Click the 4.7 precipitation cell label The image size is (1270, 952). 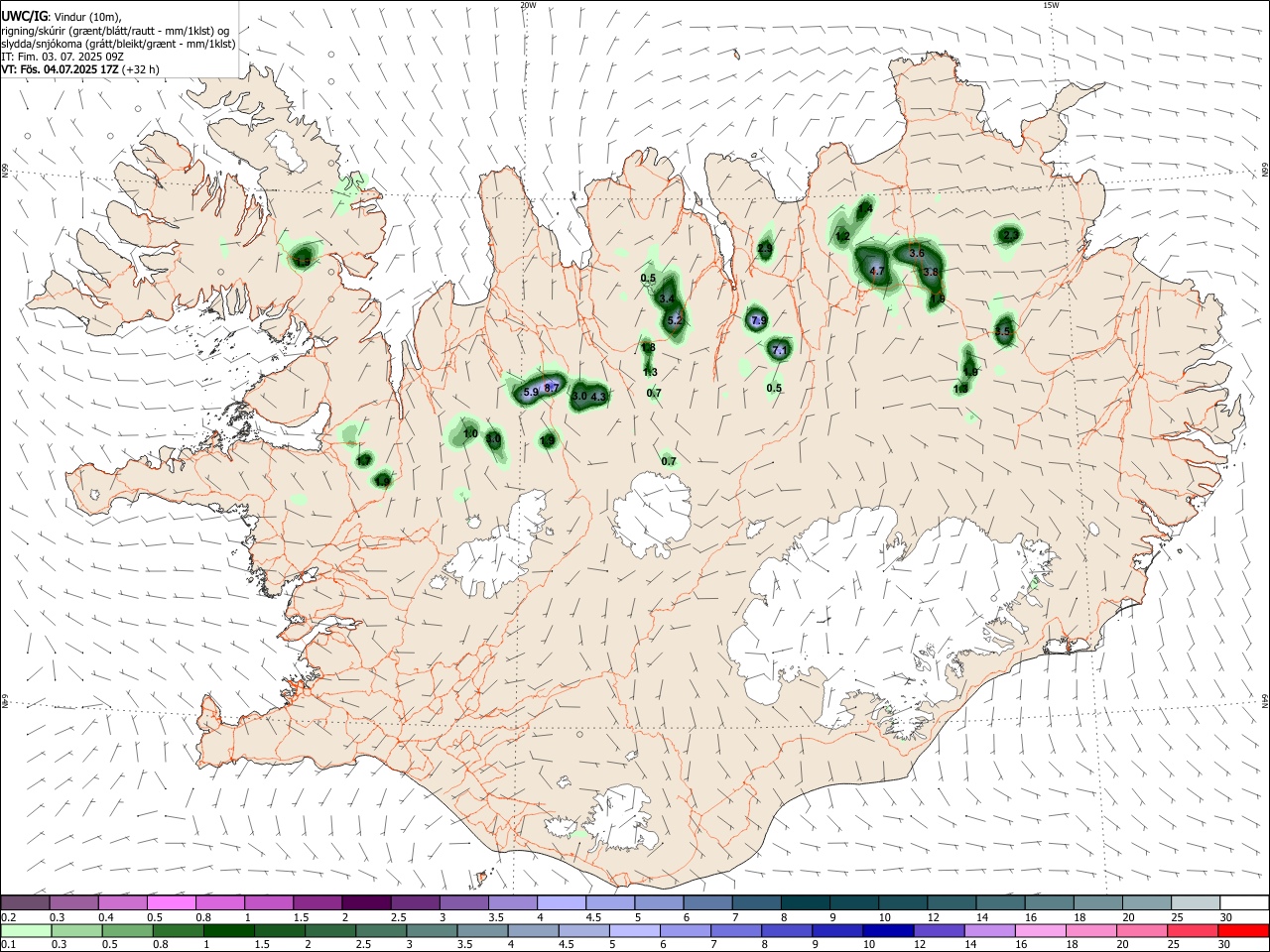876,271
